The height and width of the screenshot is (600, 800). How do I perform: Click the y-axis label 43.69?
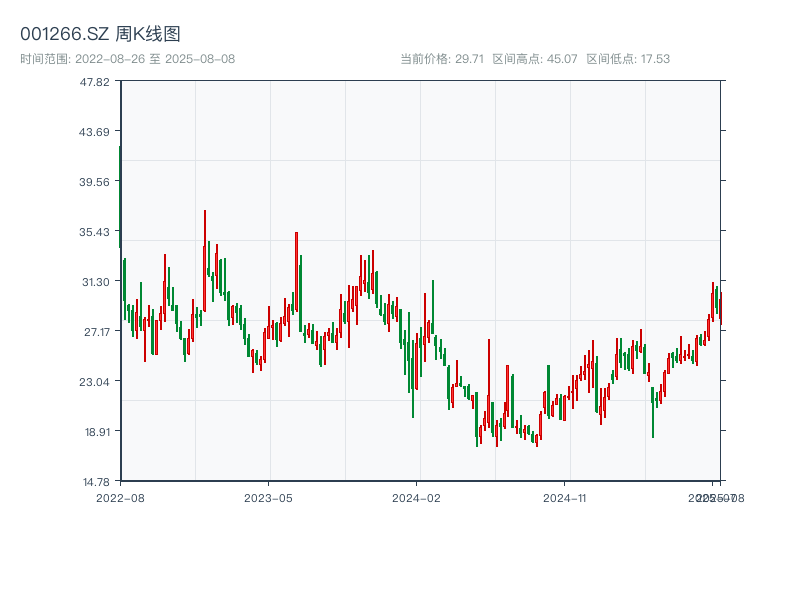point(94,132)
